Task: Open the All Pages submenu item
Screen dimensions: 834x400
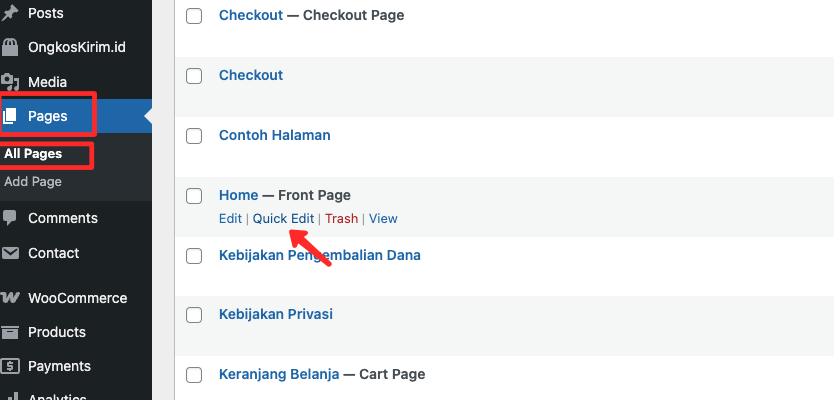Action: point(33,154)
